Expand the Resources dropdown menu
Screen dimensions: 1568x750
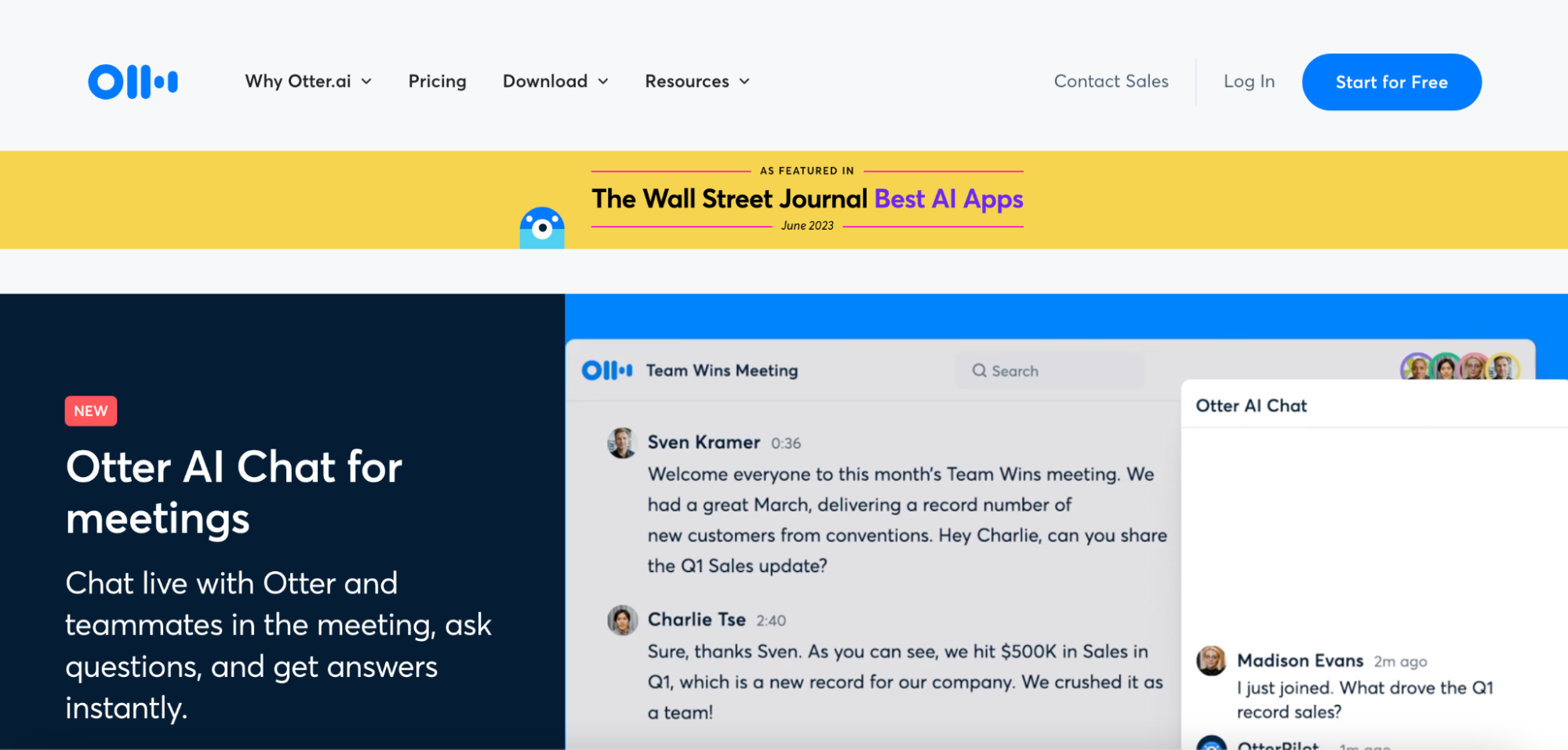click(x=697, y=82)
